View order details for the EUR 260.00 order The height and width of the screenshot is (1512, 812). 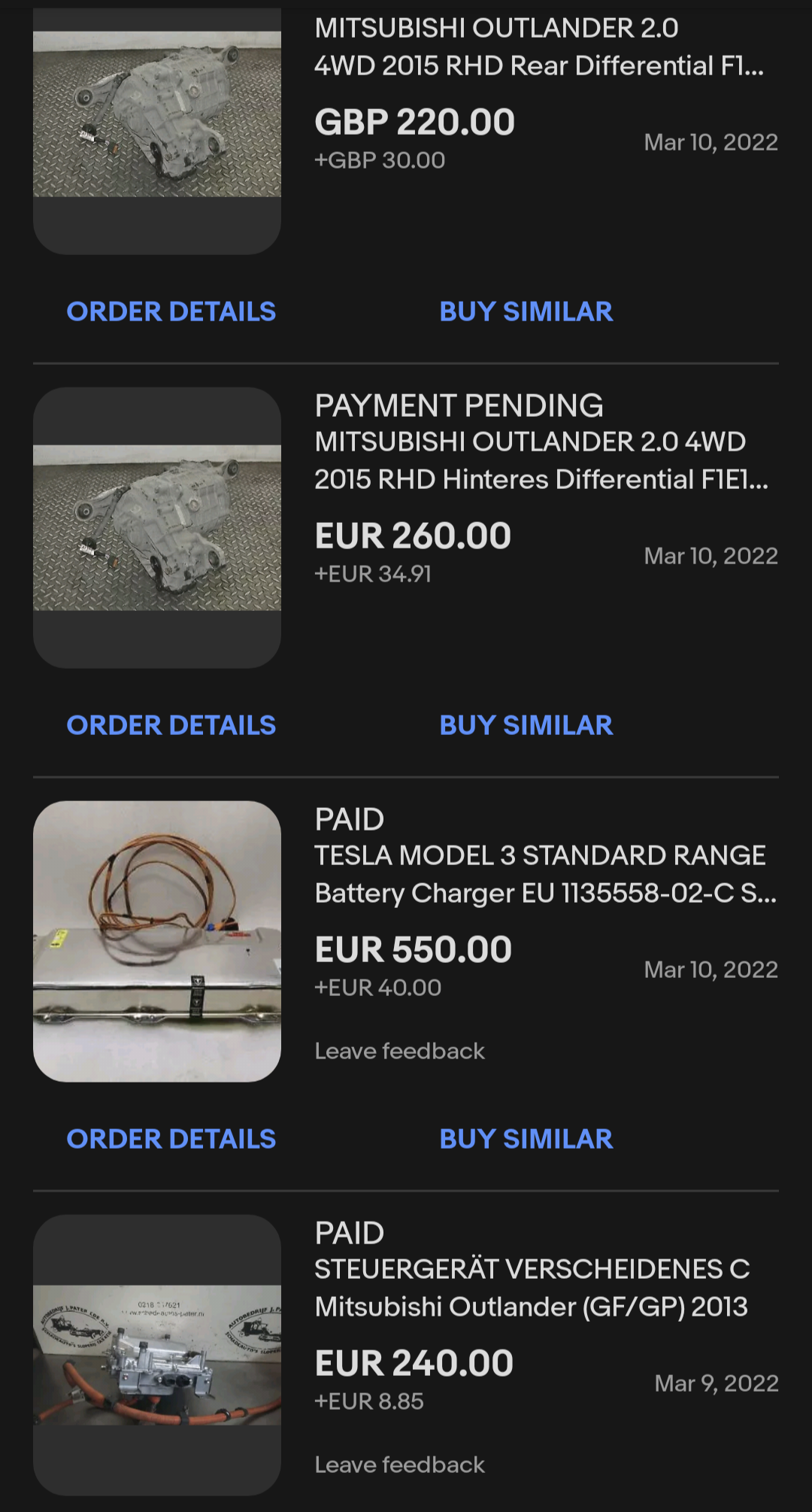171,725
